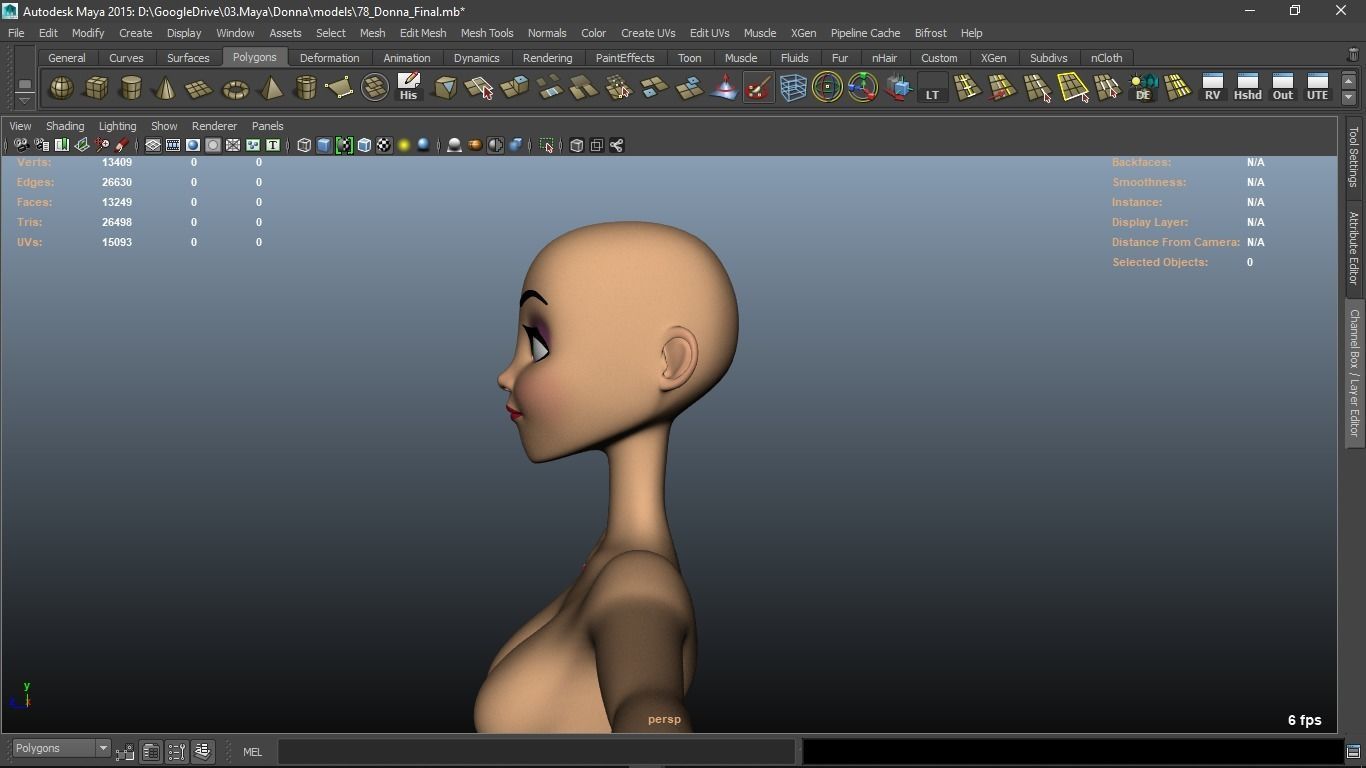Open the Channel Box / Layer Editor tab

(x=1353, y=373)
